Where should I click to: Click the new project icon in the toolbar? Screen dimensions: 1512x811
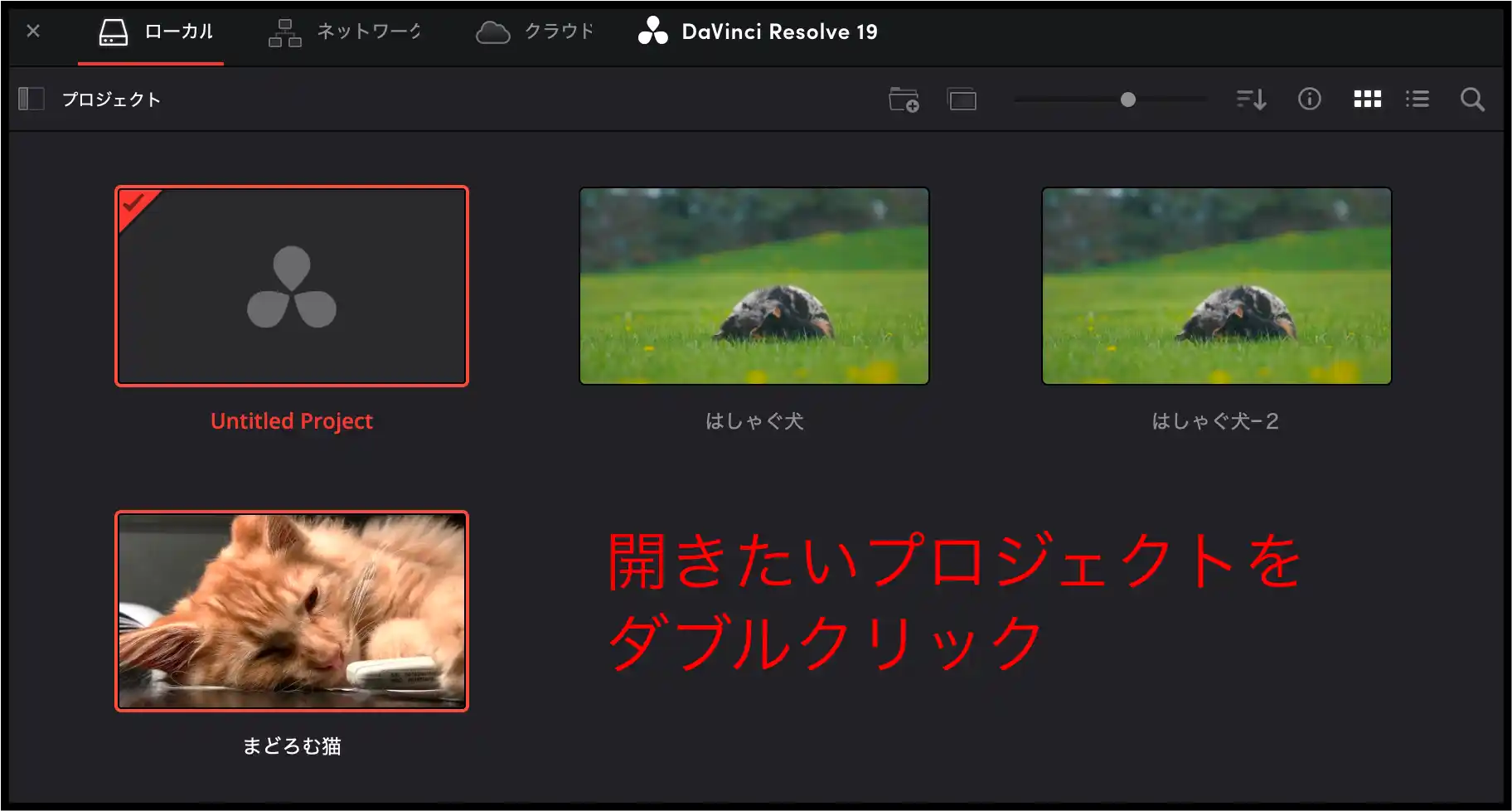pyautogui.click(x=962, y=99)
